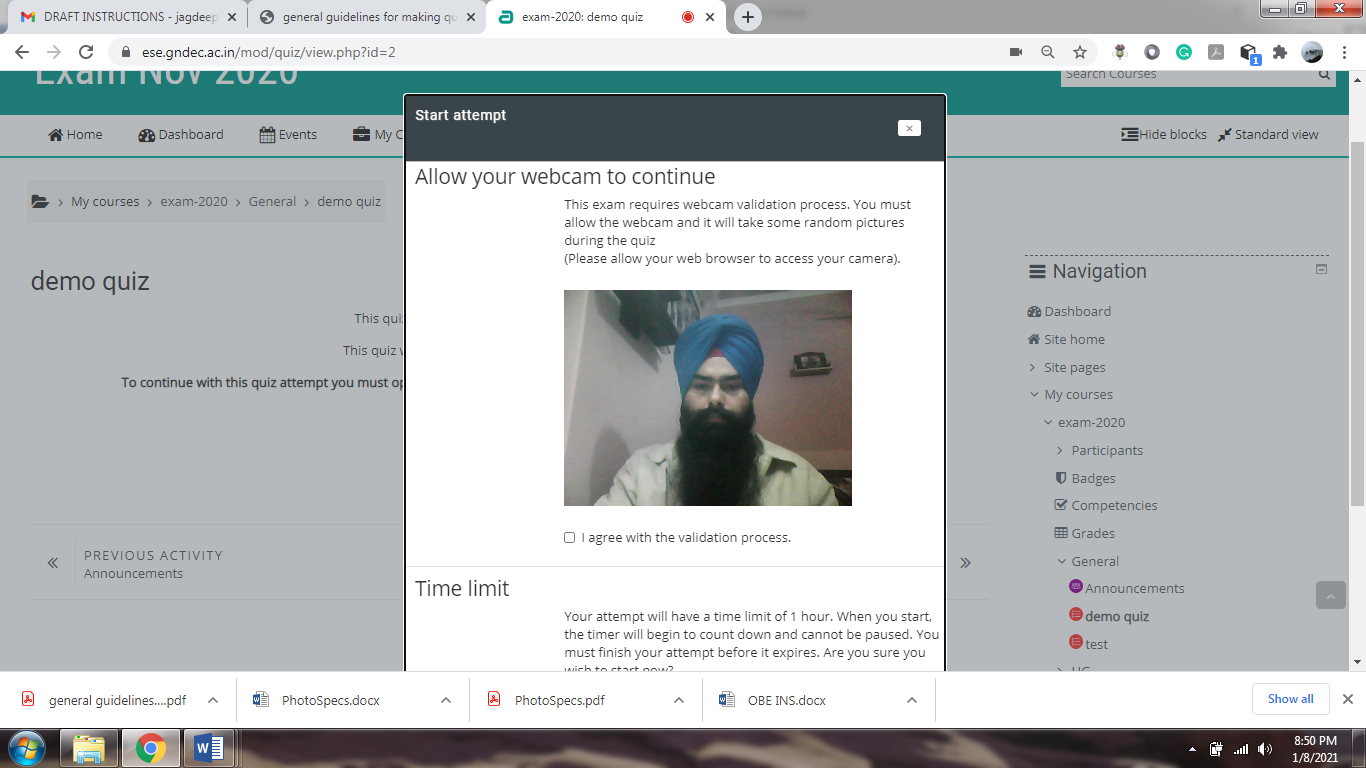The width and height of the screenshot is (1366, 768).
Task: Click Hide blocks
Action: [x=1164, y=135]
